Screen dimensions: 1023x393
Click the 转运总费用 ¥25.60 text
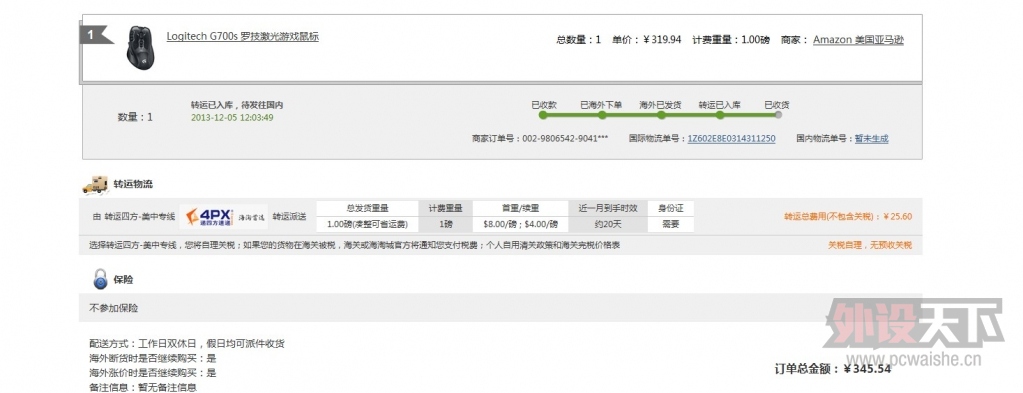pos(848,217)
